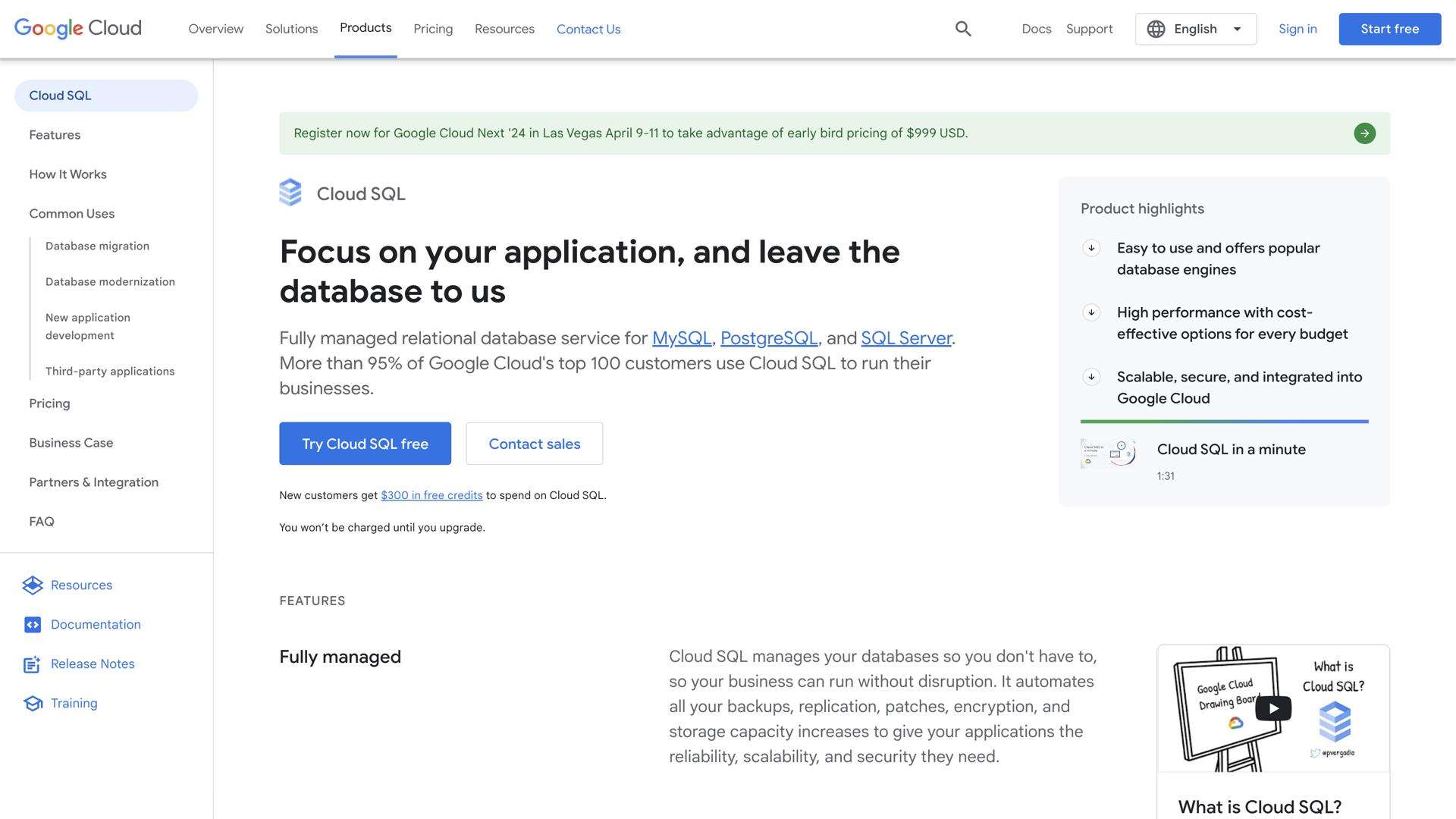Screen dimensions: 1456x819
Task: Click the Try Cloud SQL free button
Action: click(365, 443)
